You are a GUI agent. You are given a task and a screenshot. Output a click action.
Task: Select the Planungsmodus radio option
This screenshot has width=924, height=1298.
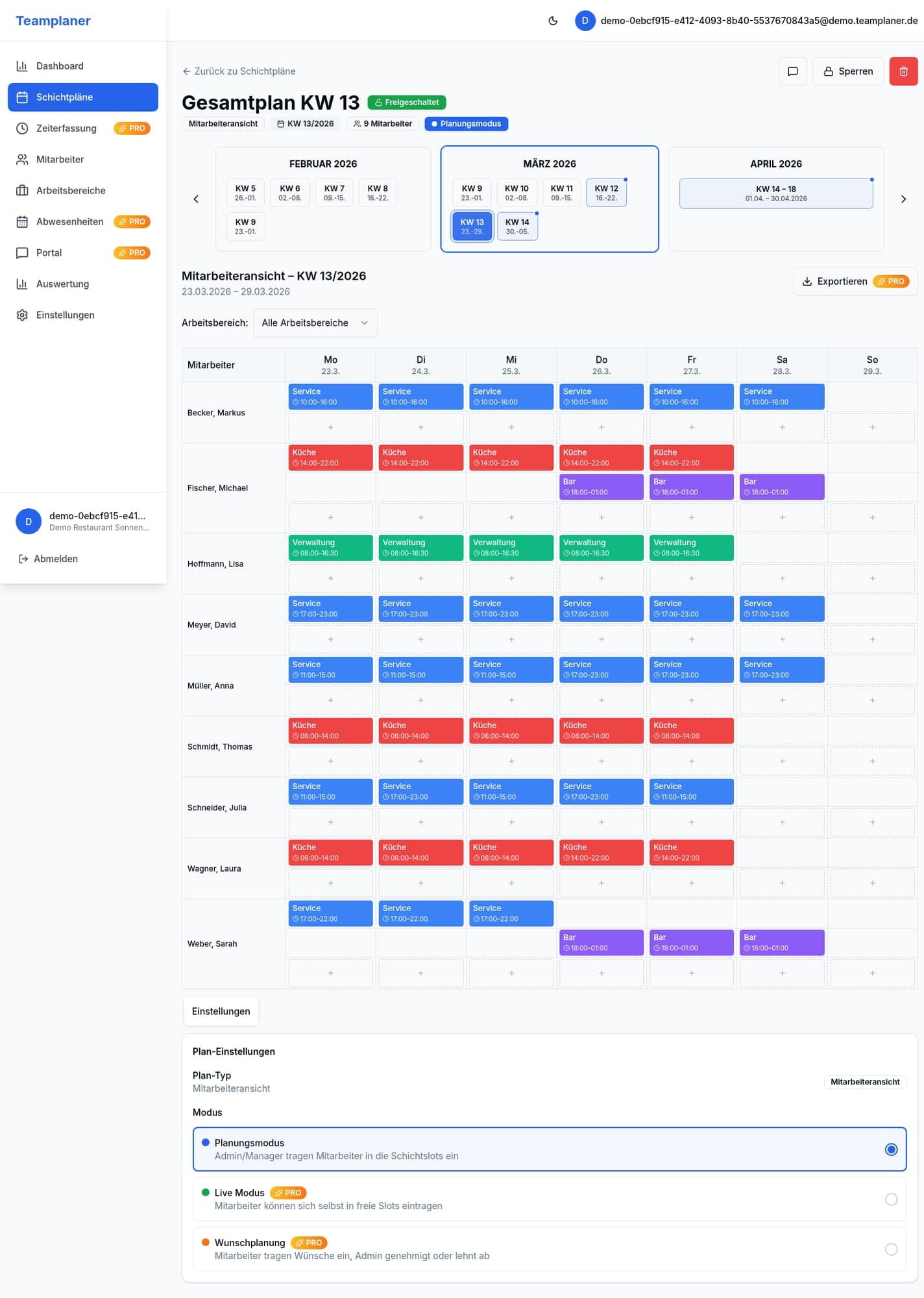pos(891,1149)
